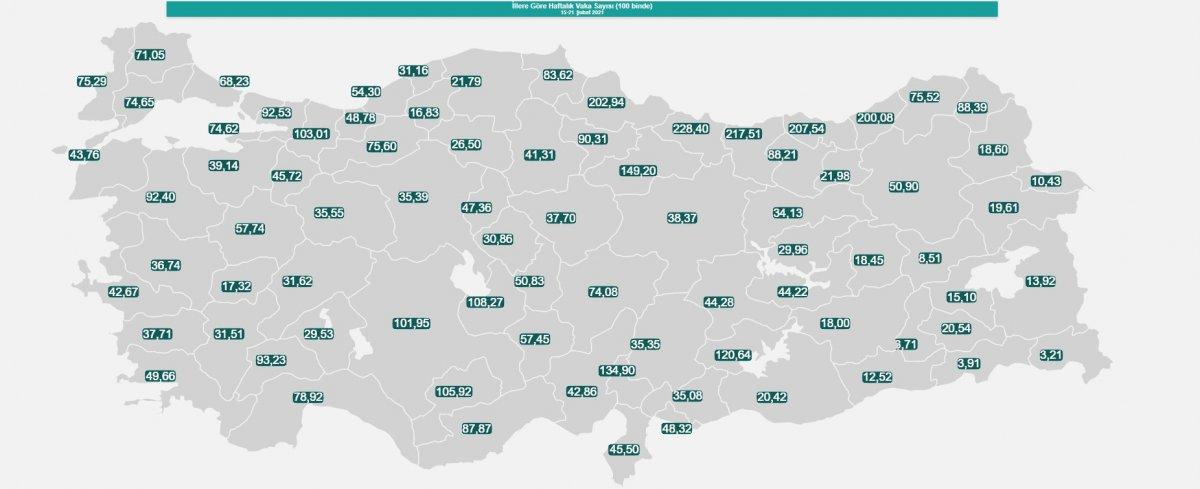Click the 20,42 label
Screen dimensions: 1200x489
772,397
